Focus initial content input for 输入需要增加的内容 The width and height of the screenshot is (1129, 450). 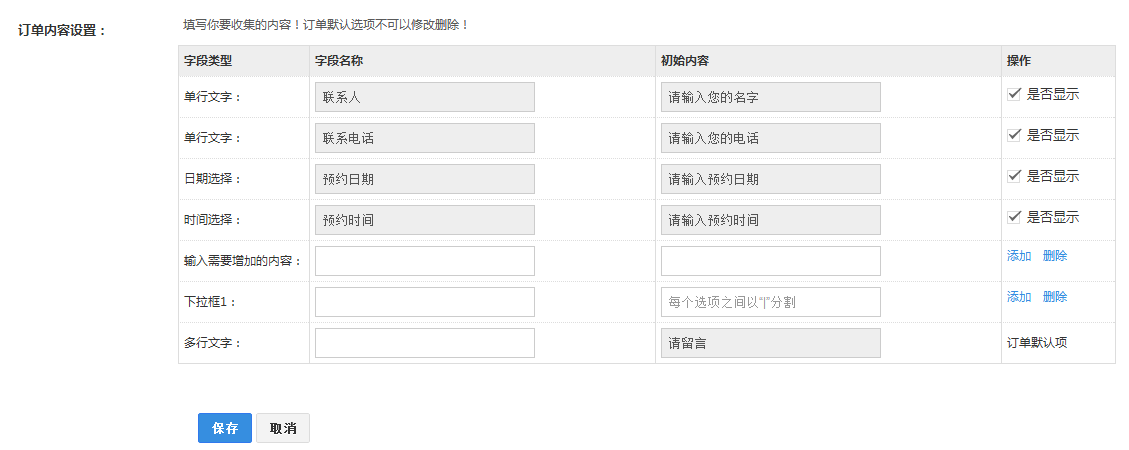pos(770,261)
